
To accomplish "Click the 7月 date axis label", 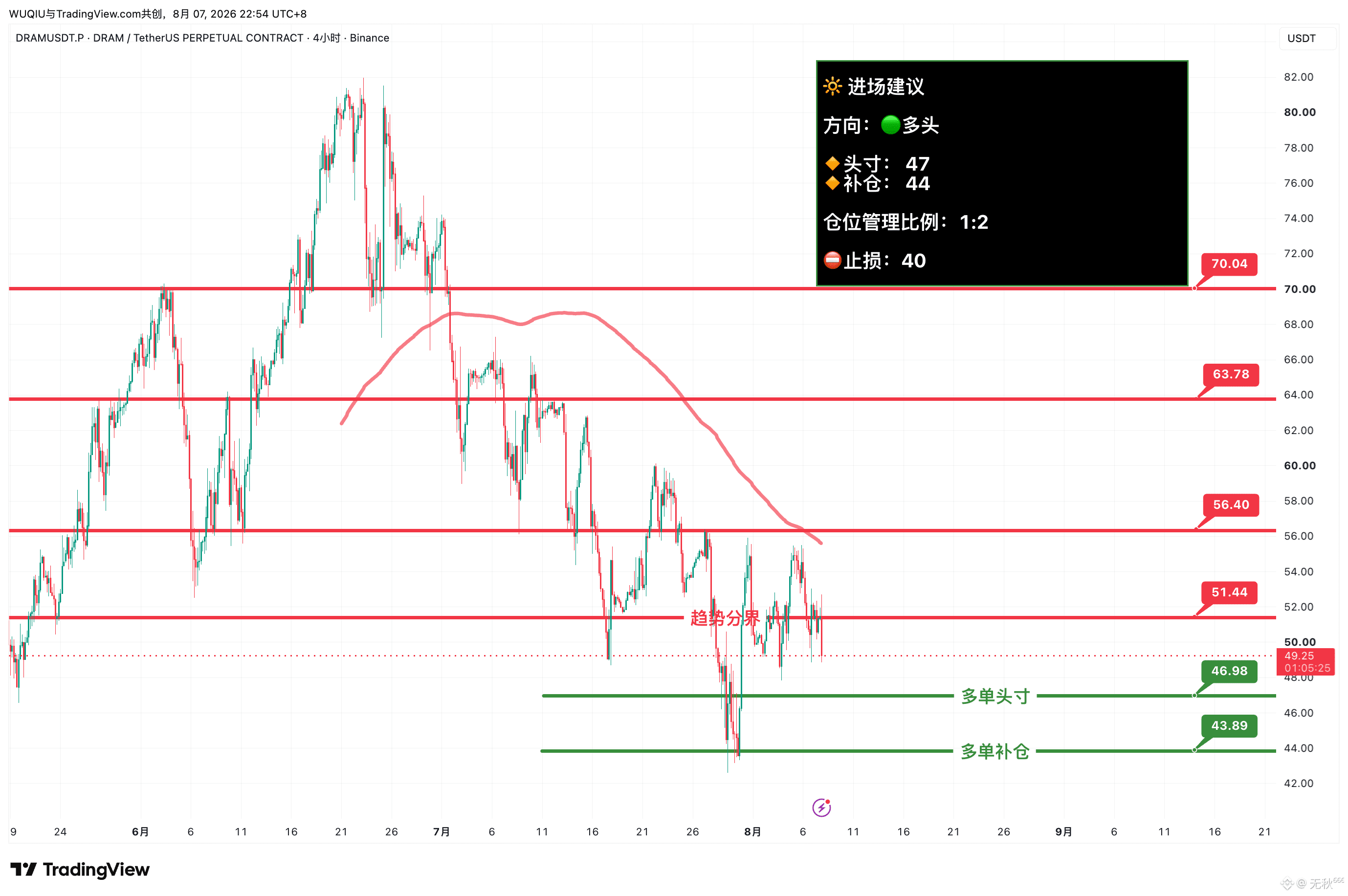I will tap(441, 832).
